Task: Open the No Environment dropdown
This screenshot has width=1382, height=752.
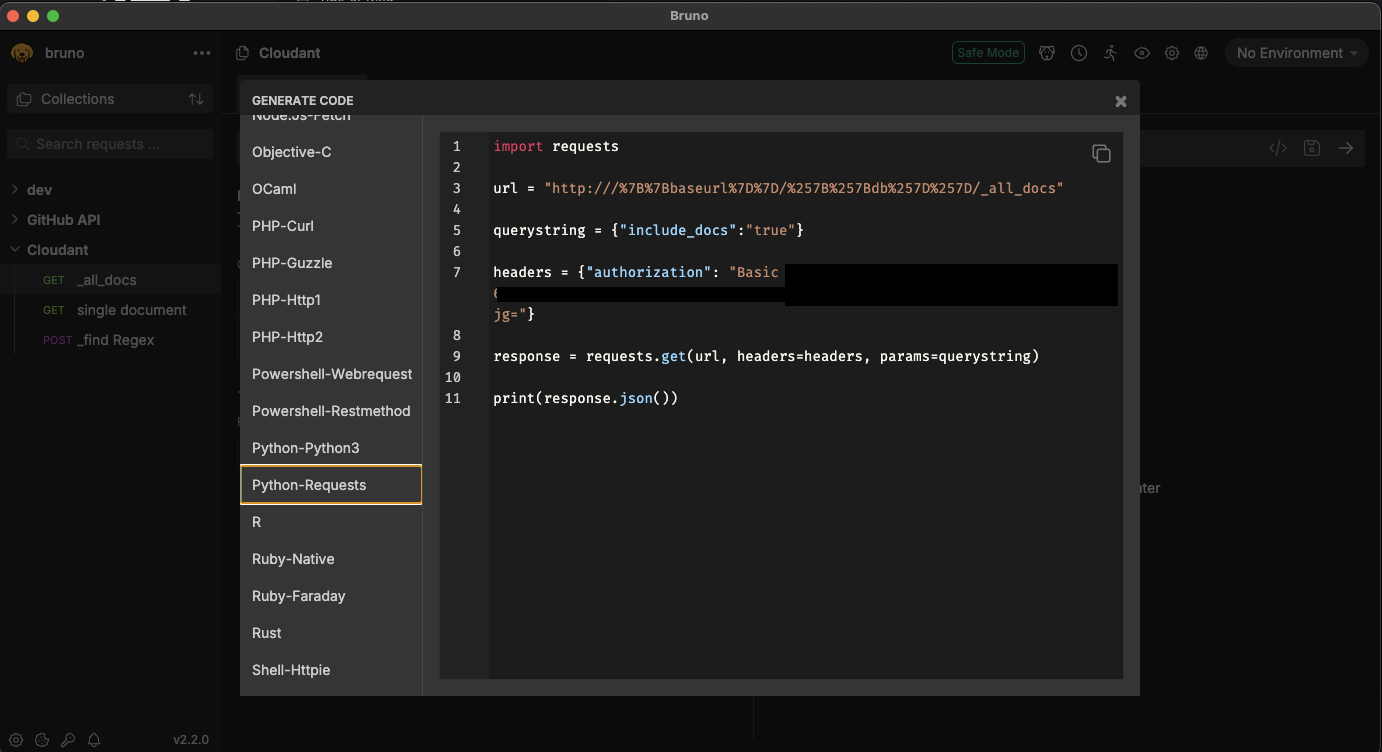Action: coord(1296,53)
